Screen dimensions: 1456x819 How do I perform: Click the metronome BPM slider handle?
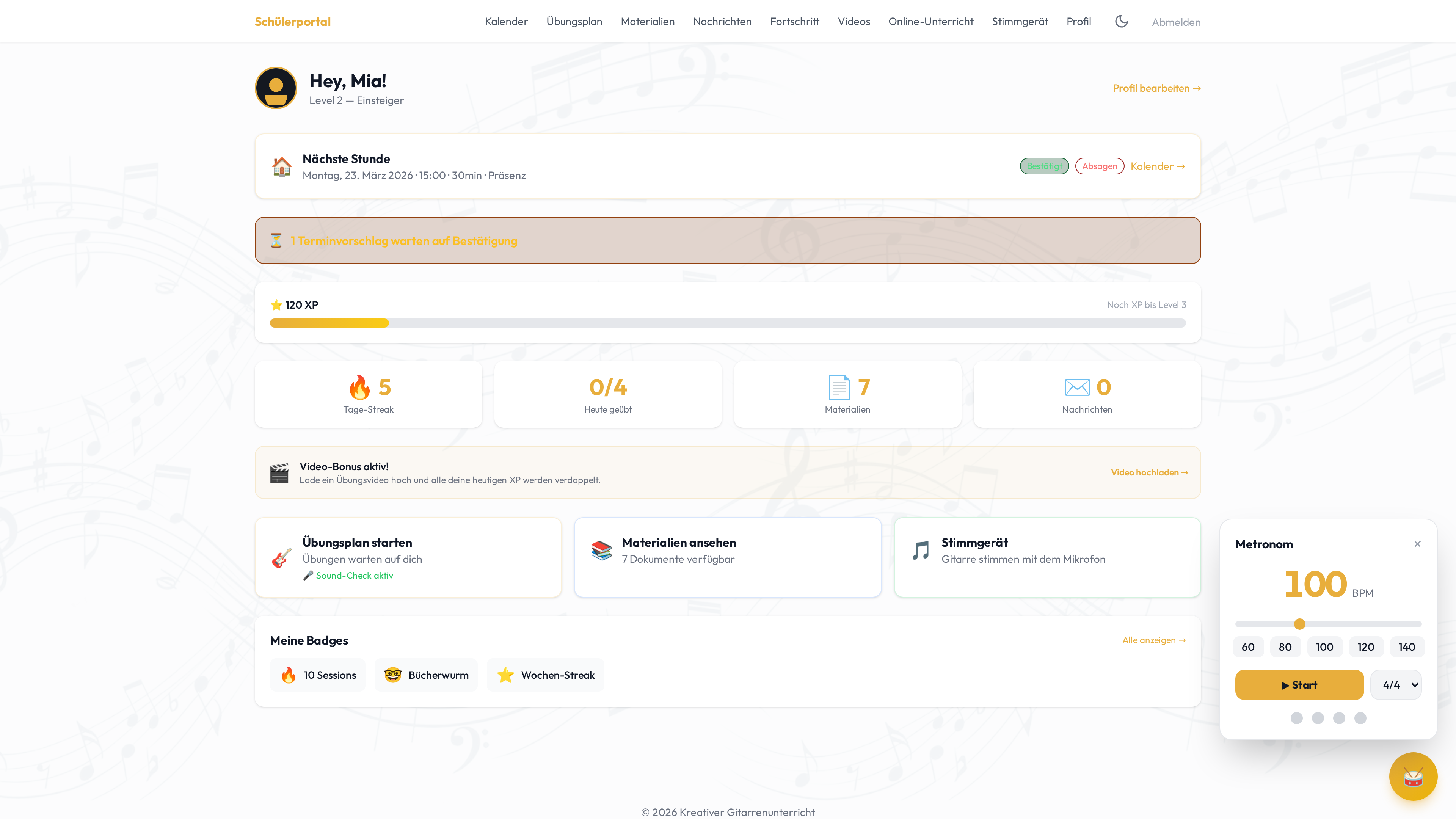point(1299,624)
